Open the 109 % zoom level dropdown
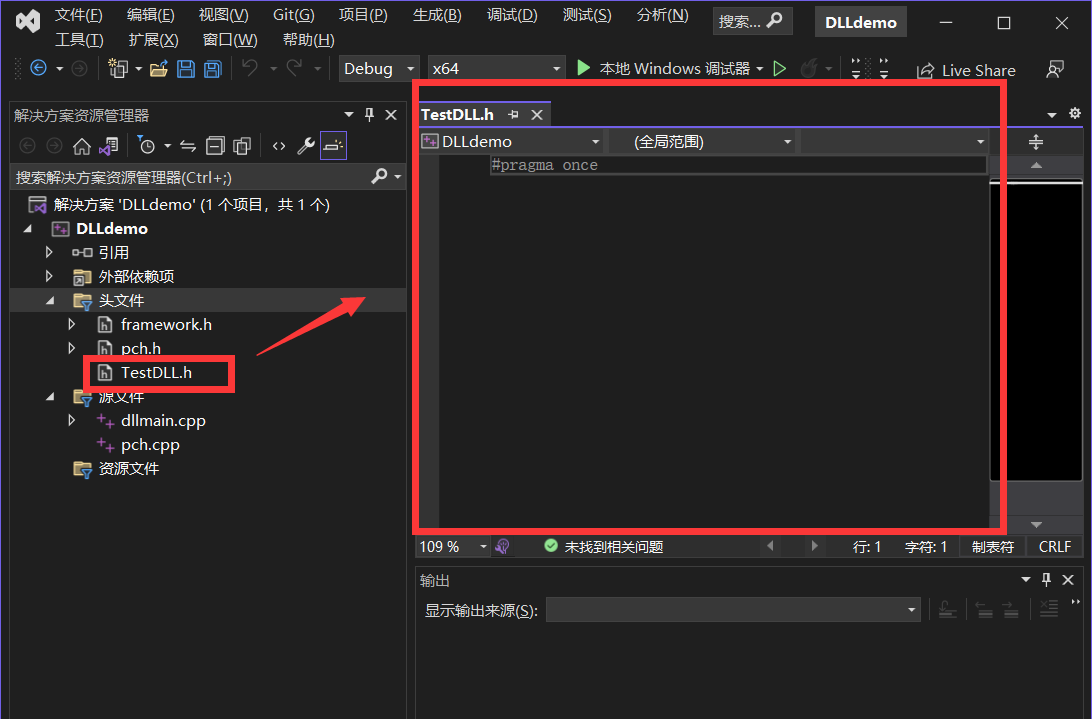The image size is (1092, 719). point(453,547)
